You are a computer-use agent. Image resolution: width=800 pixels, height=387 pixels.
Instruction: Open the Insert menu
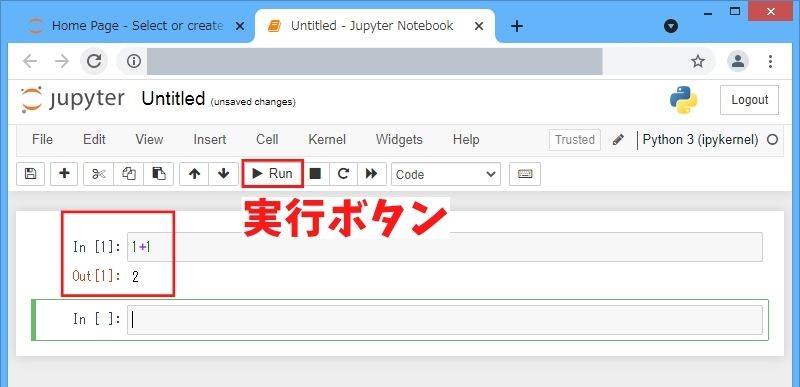click(x=210, y=140)
